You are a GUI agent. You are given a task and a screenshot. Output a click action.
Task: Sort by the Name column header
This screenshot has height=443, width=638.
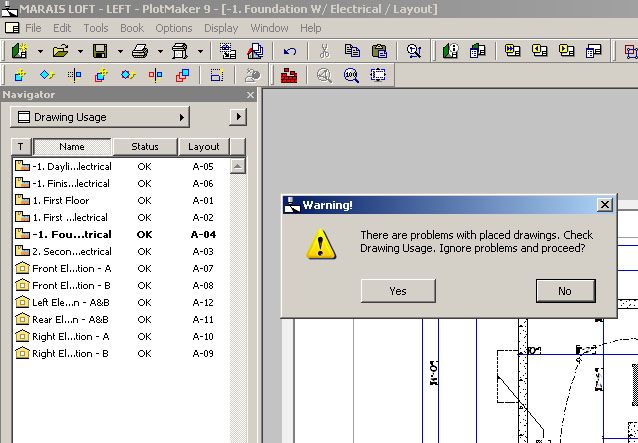[x=72, y=147]
